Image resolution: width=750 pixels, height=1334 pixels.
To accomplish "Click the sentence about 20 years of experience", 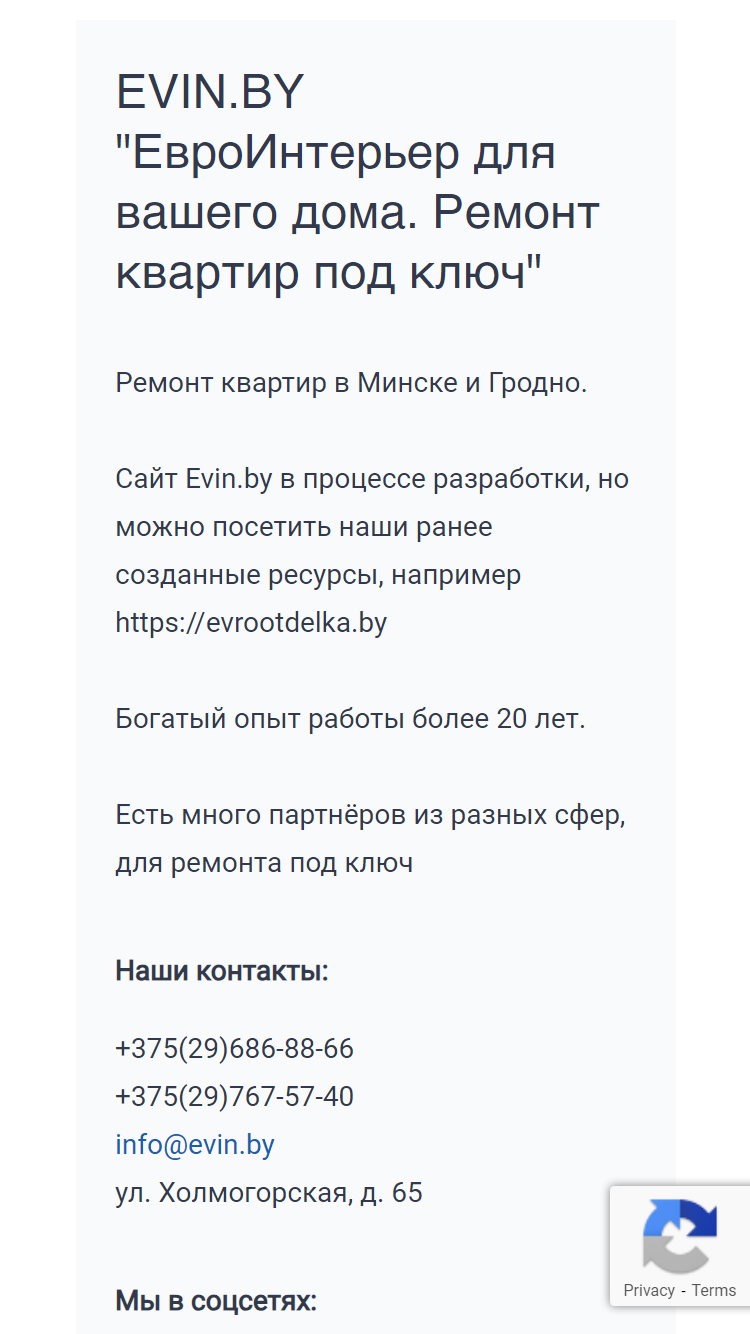I will (350, 719).
